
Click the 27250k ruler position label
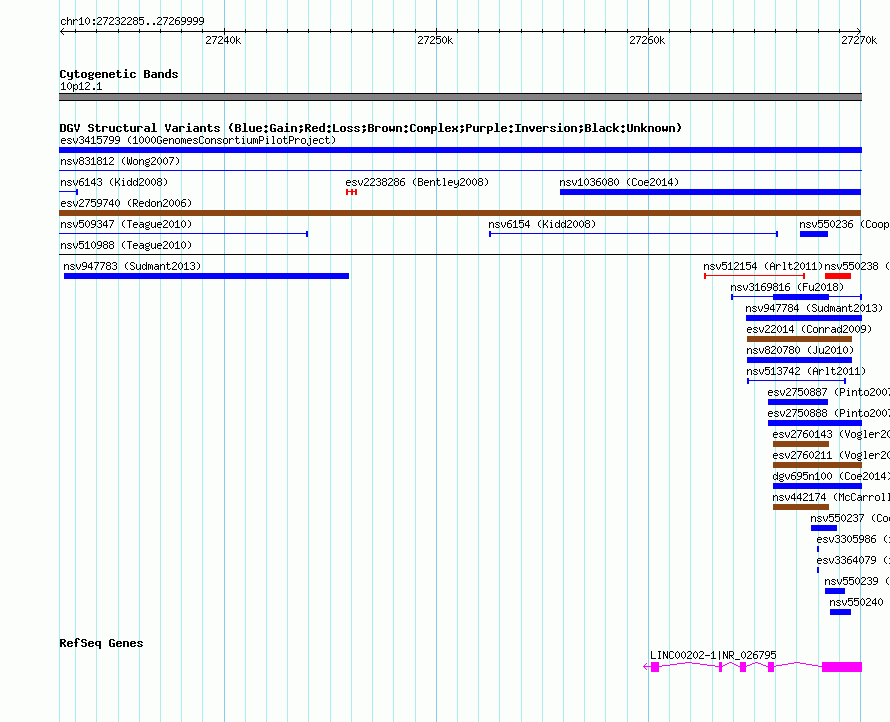(435, 40)
